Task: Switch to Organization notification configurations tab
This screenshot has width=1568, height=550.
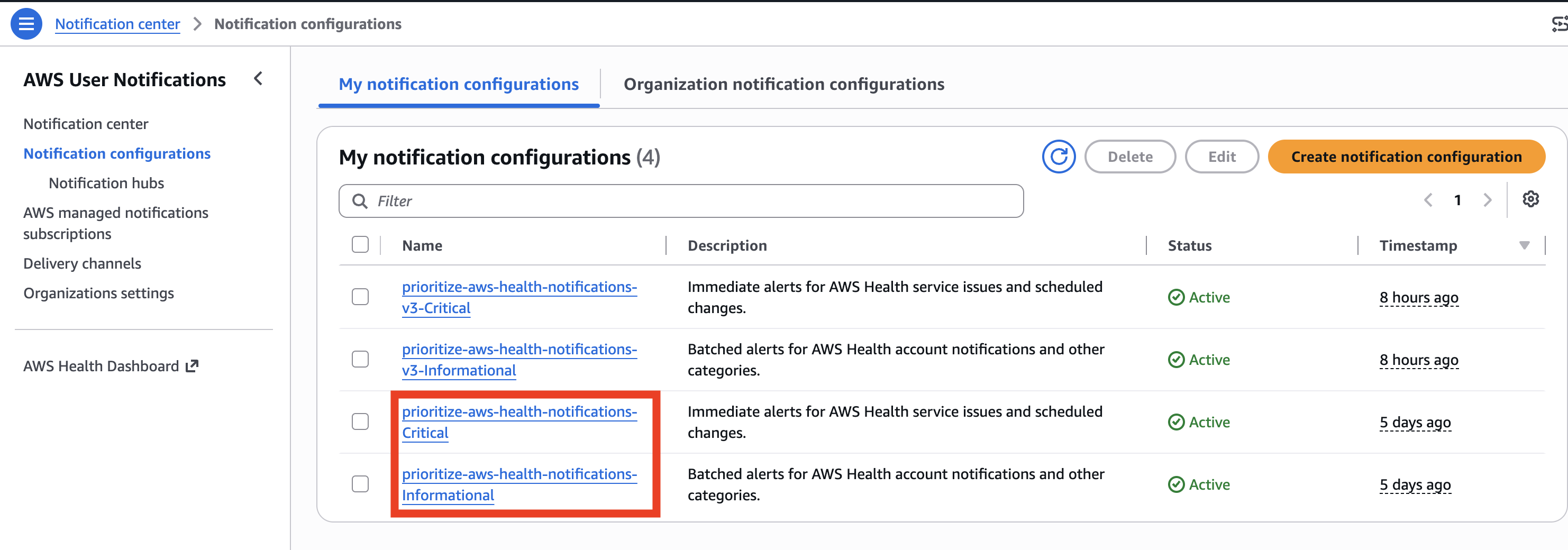Action: 784,85
